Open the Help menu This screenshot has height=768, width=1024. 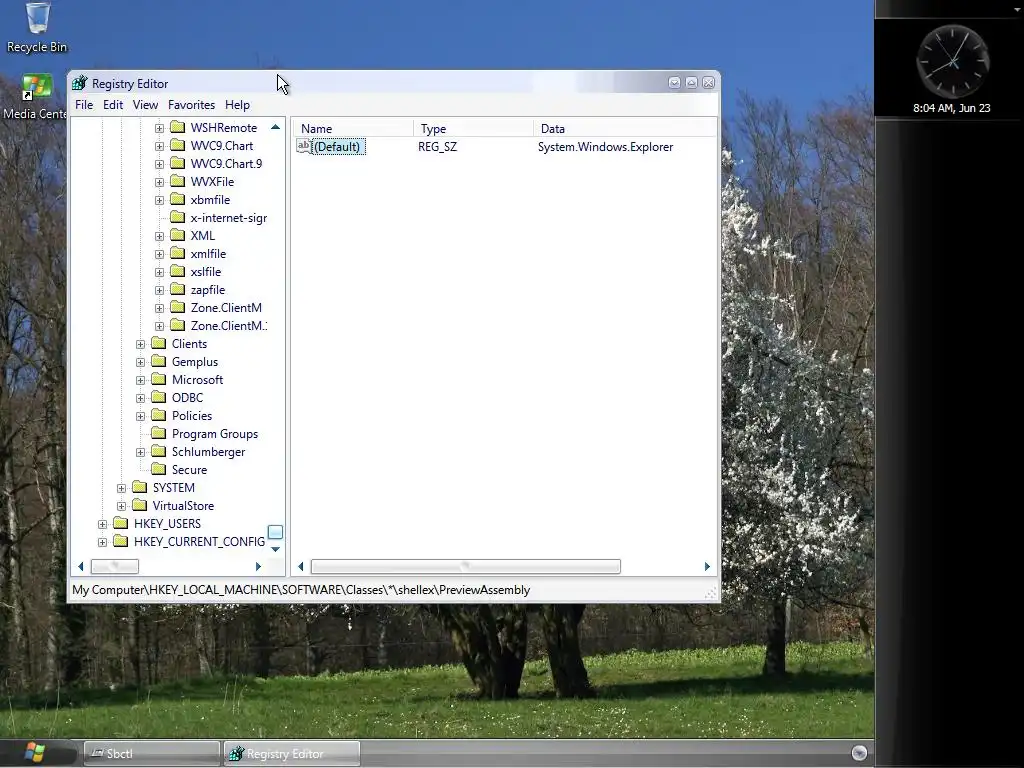[x=237, y=104]
